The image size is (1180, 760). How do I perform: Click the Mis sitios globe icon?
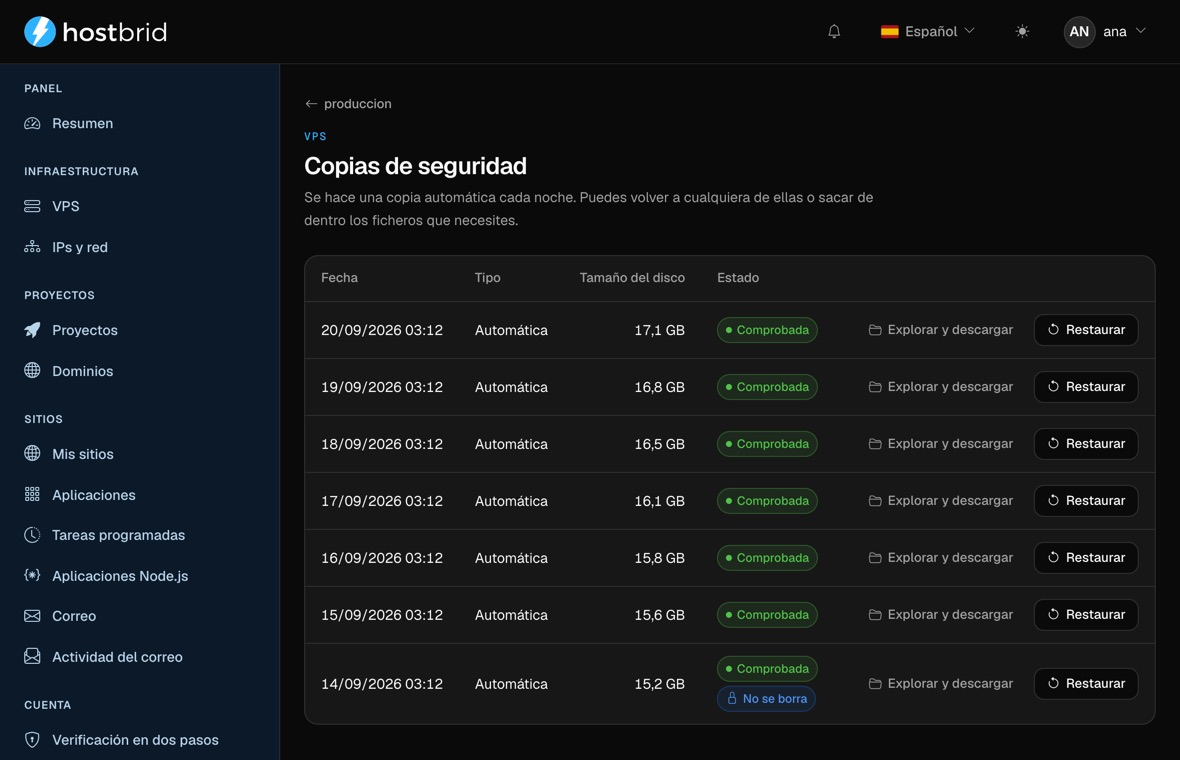(32, 453)
